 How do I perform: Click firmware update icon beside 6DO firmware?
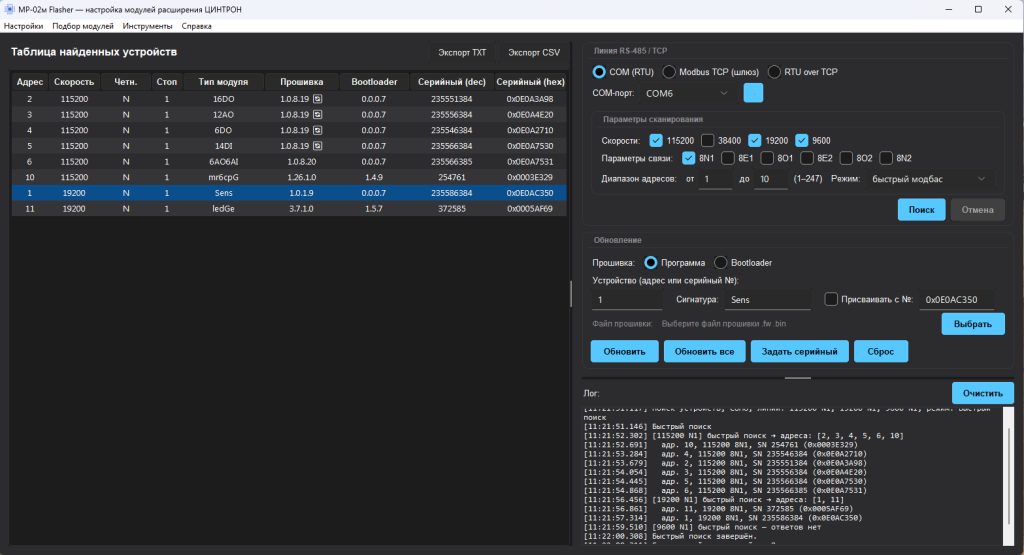[x=317, y=131]
